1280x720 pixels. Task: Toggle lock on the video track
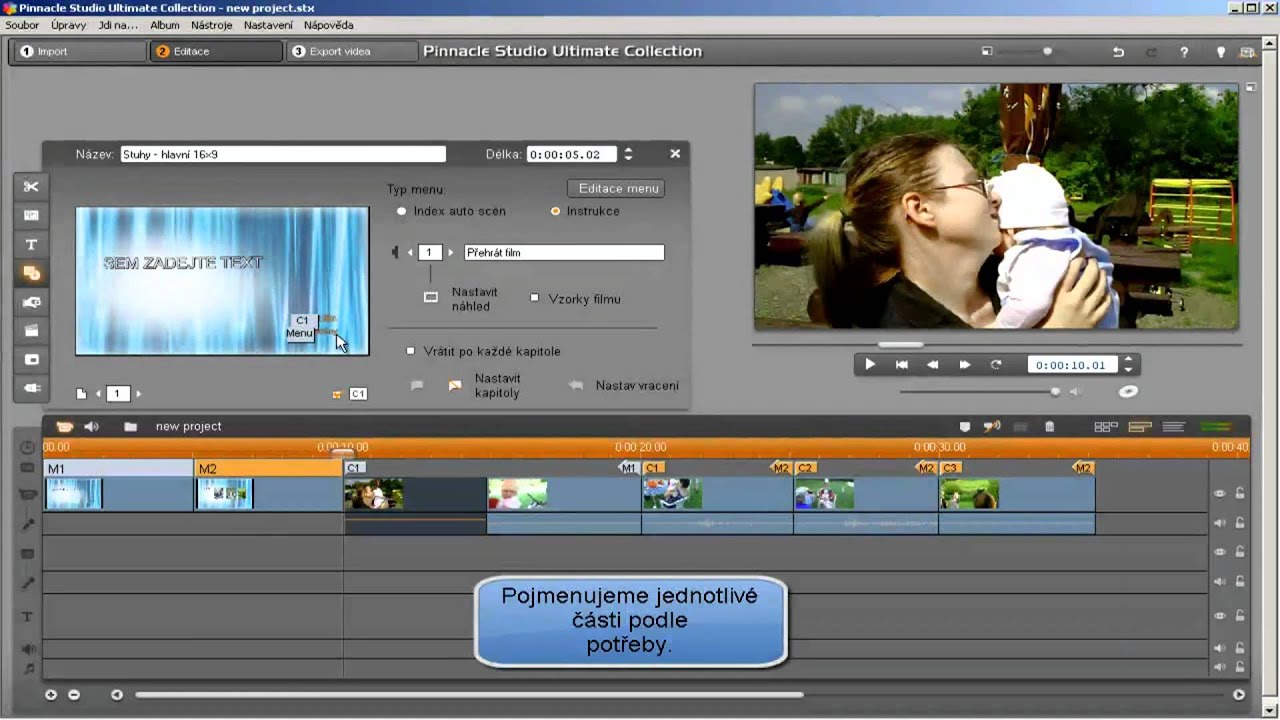[x=1240, y=493]
